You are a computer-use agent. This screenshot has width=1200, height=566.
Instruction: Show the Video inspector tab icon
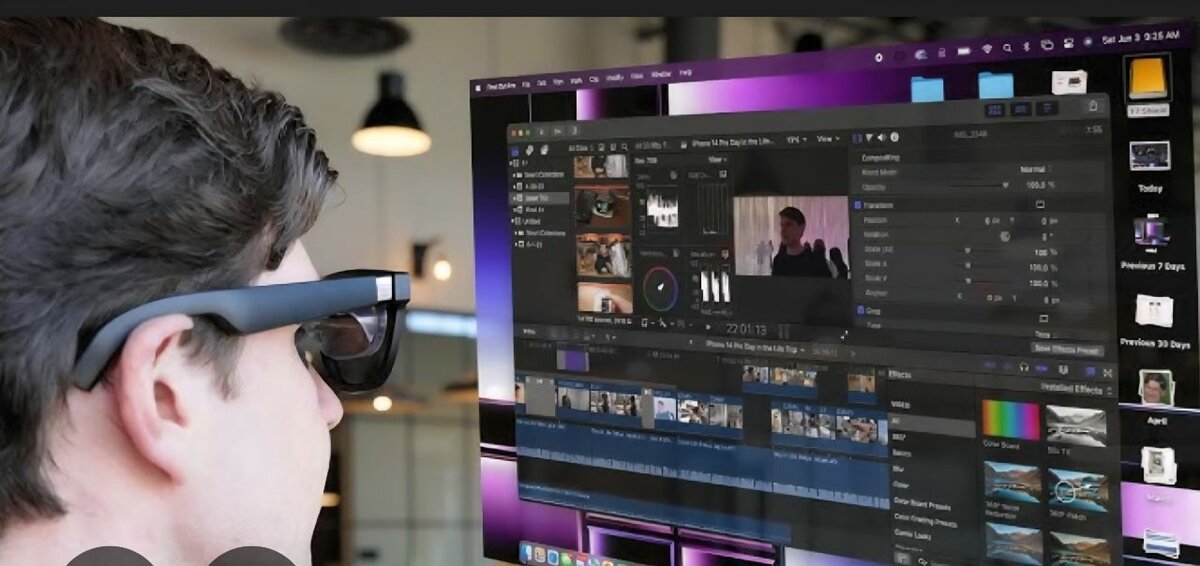(x=856, y=138)
